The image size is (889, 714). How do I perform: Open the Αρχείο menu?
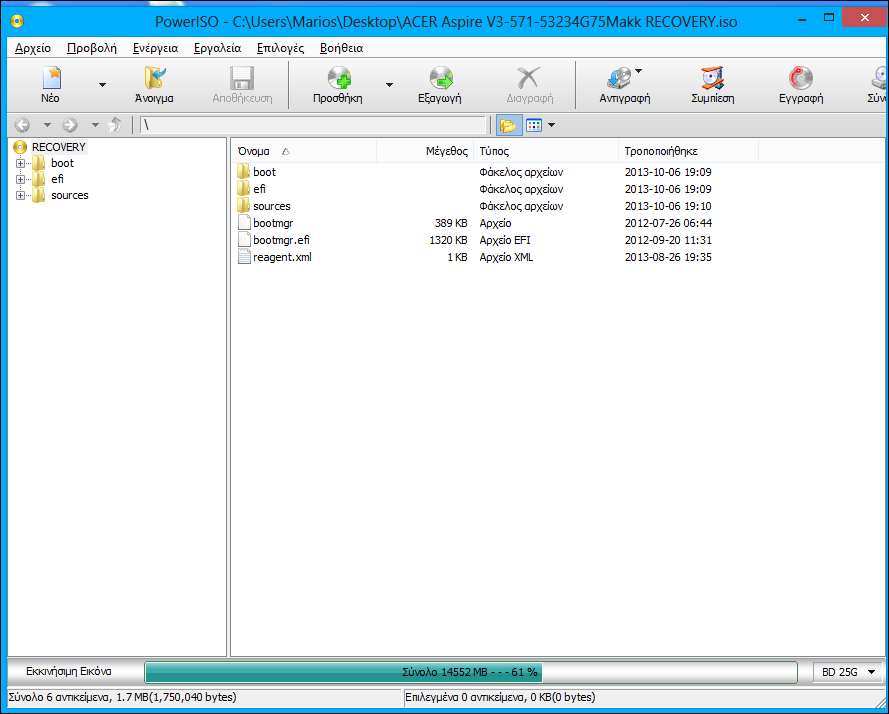pyautogui.click(x=33, y=48)
